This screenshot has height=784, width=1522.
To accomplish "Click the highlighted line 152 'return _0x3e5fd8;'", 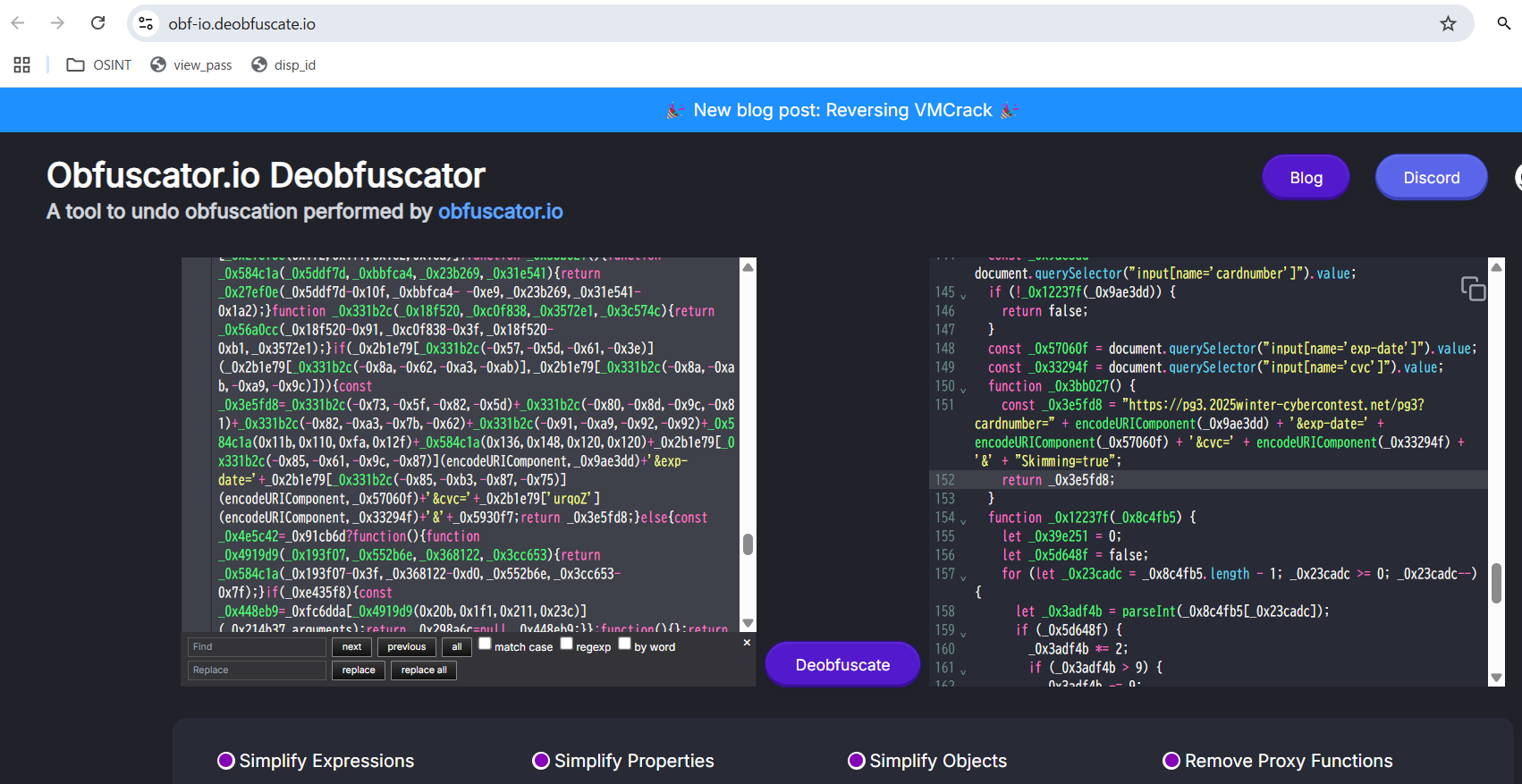I will (x=1058, y=480).
